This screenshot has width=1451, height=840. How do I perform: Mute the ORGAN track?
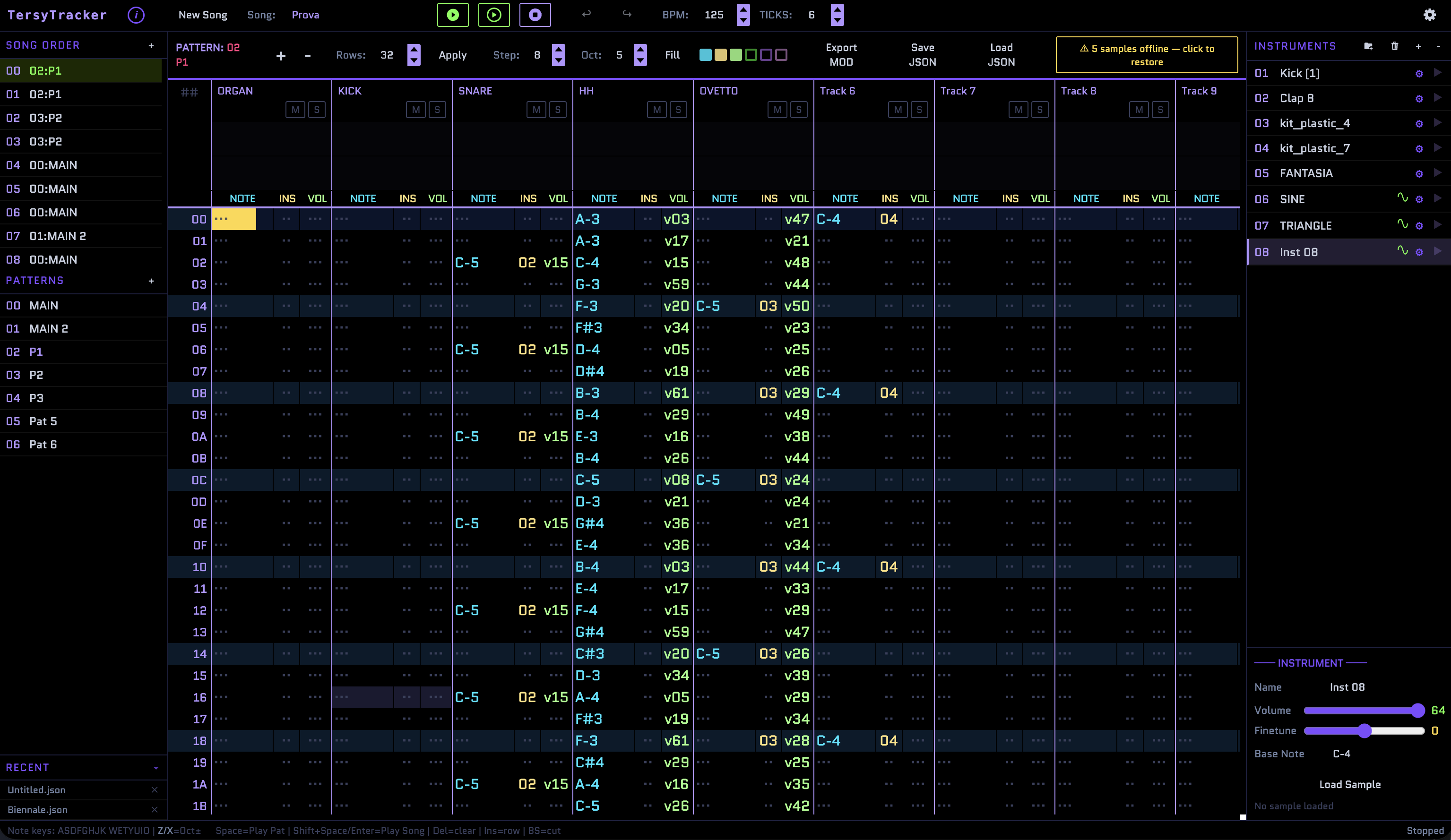pos(295,110)
